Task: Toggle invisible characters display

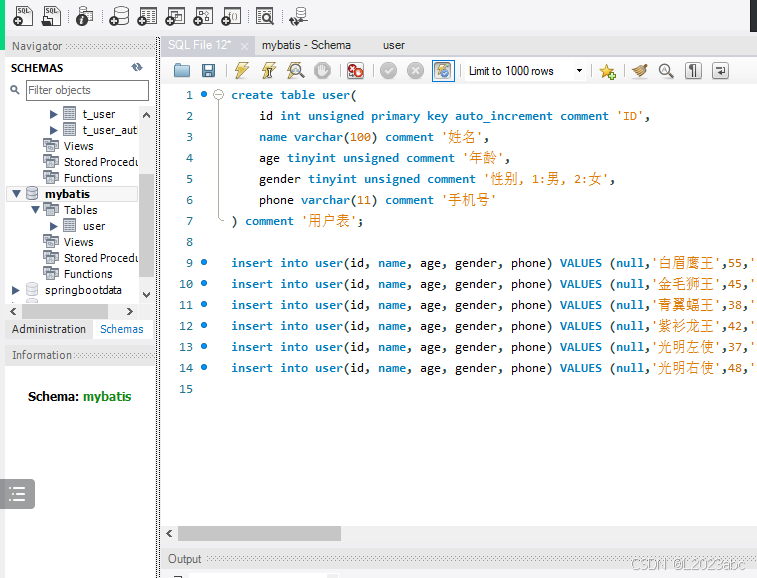Action: coord(693,71)
